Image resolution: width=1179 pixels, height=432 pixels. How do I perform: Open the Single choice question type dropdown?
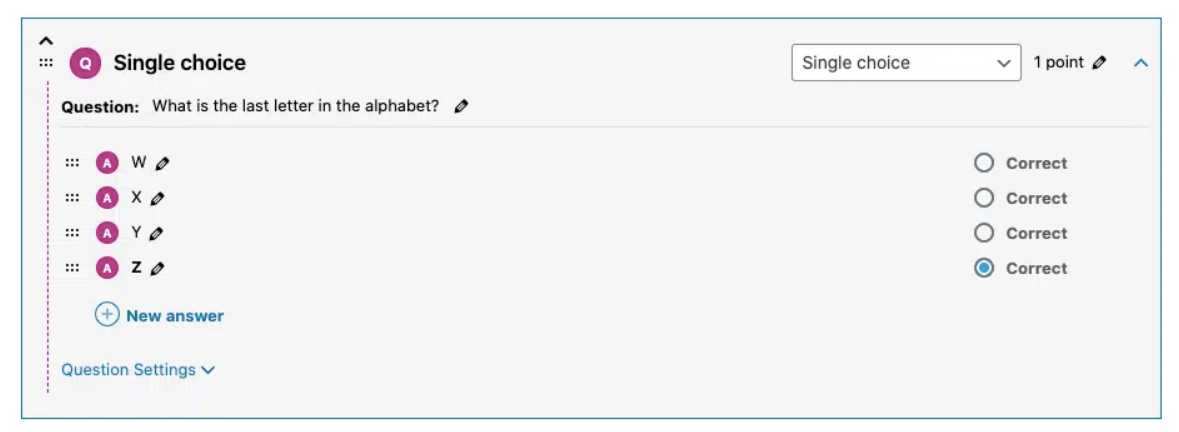906,62
